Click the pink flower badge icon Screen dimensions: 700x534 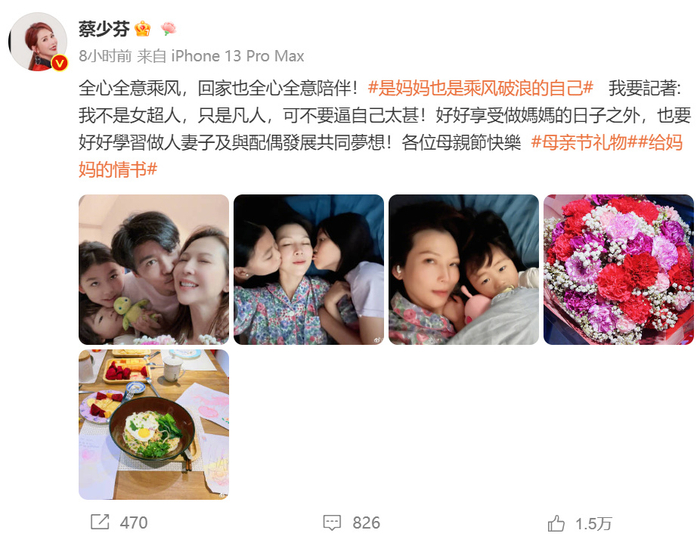point(168,29)
